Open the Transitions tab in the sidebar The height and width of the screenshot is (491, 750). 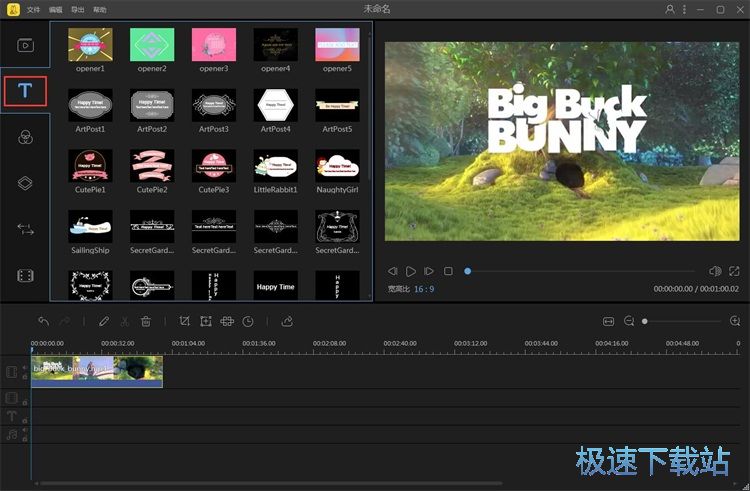point(25,229)
